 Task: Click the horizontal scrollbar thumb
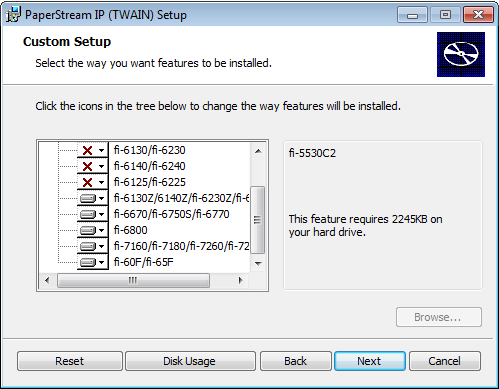point(133,280)
